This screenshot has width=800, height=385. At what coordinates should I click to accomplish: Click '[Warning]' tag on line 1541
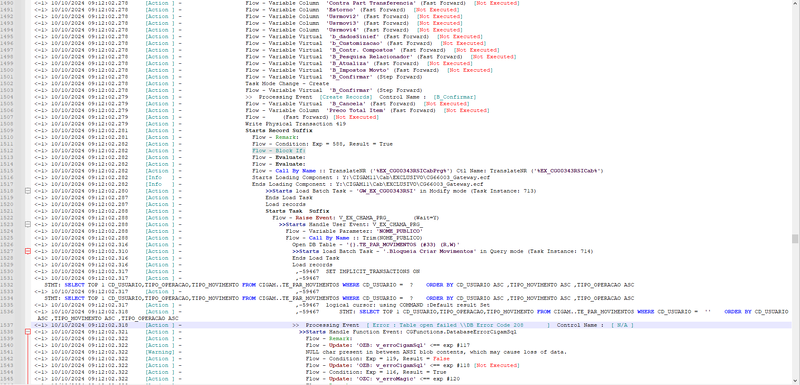[x=160, y=352]
